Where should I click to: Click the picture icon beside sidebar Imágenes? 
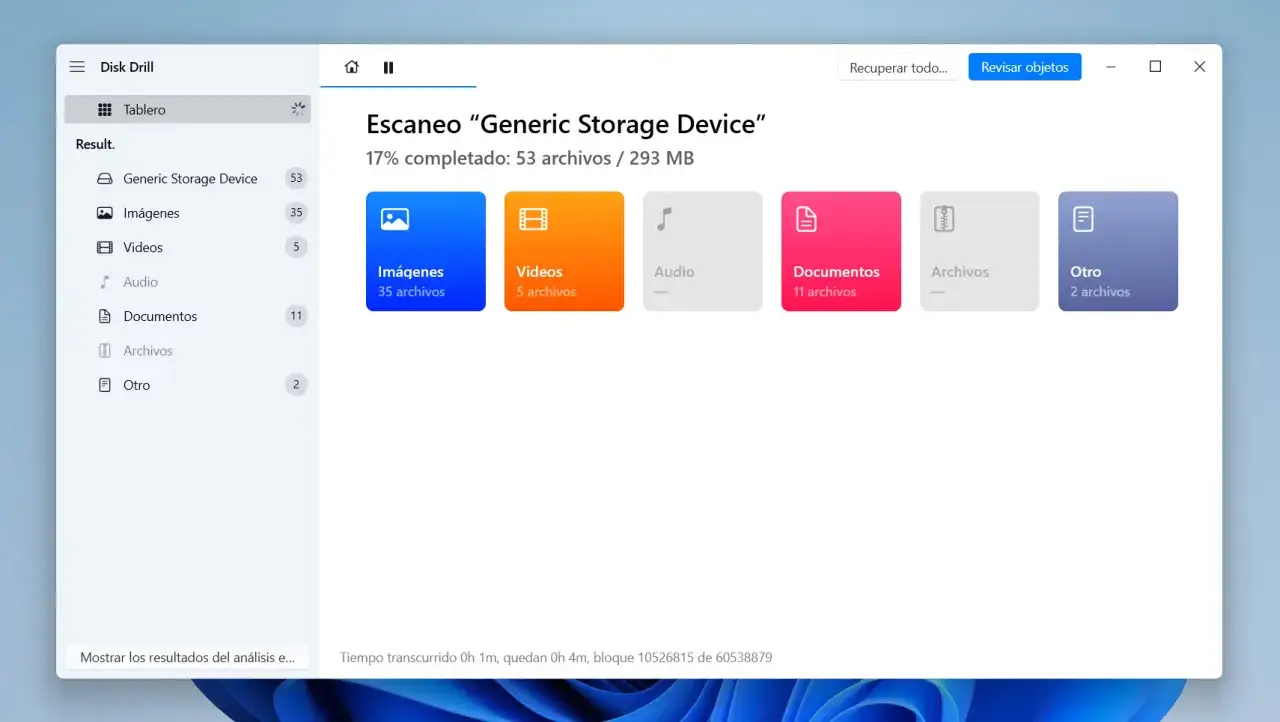pos(105,213)
